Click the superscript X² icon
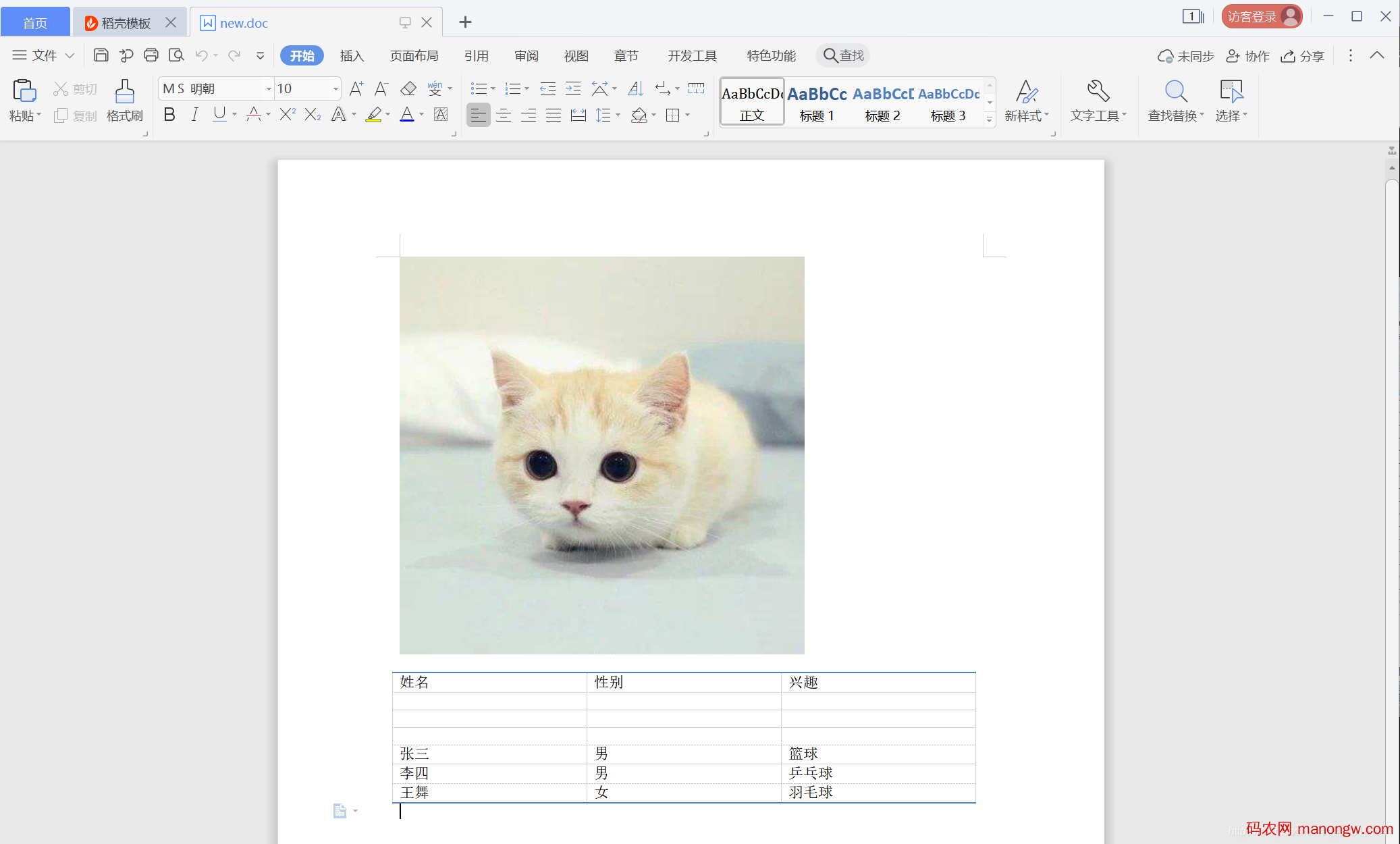The height and width of the screenshot is (844, 1400). point(286,115)
